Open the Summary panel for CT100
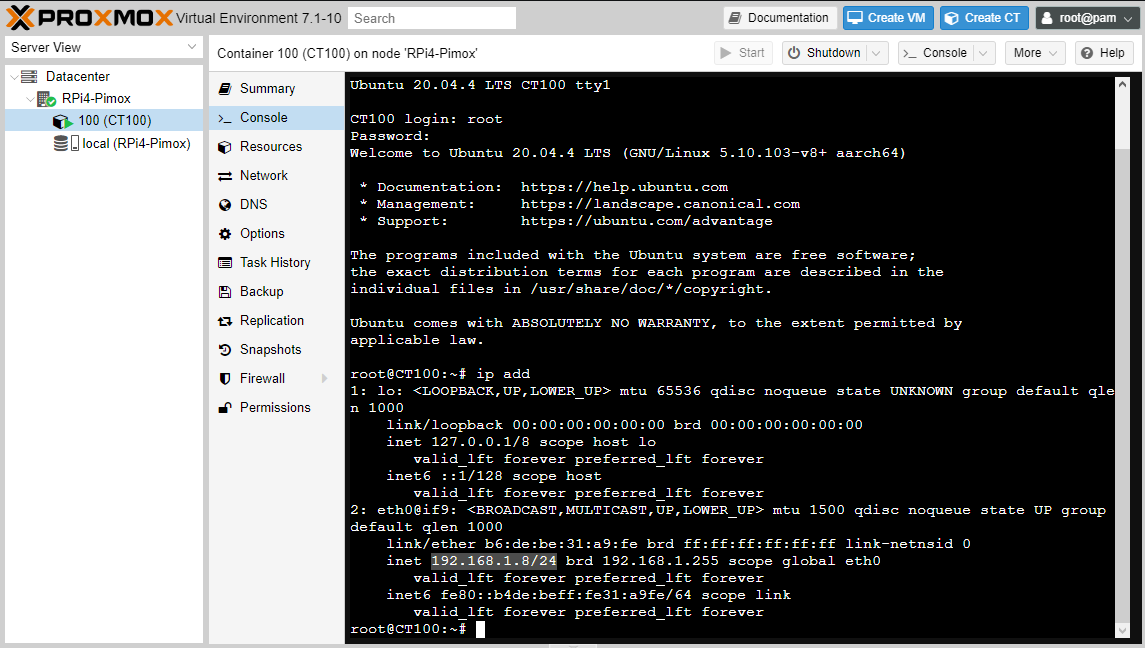Image resolution: width=1145 pixels, height=648 pixels. click(265, 88)
